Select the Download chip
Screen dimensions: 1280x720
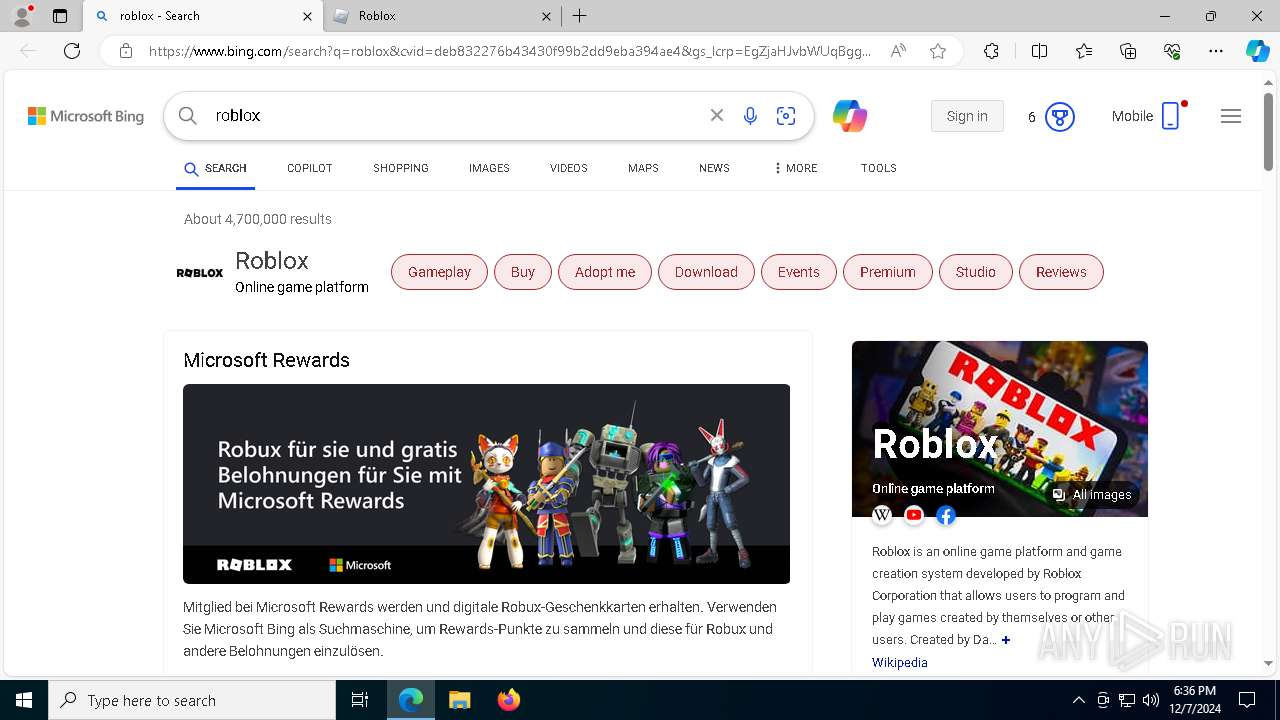click(x=706, y=272)
